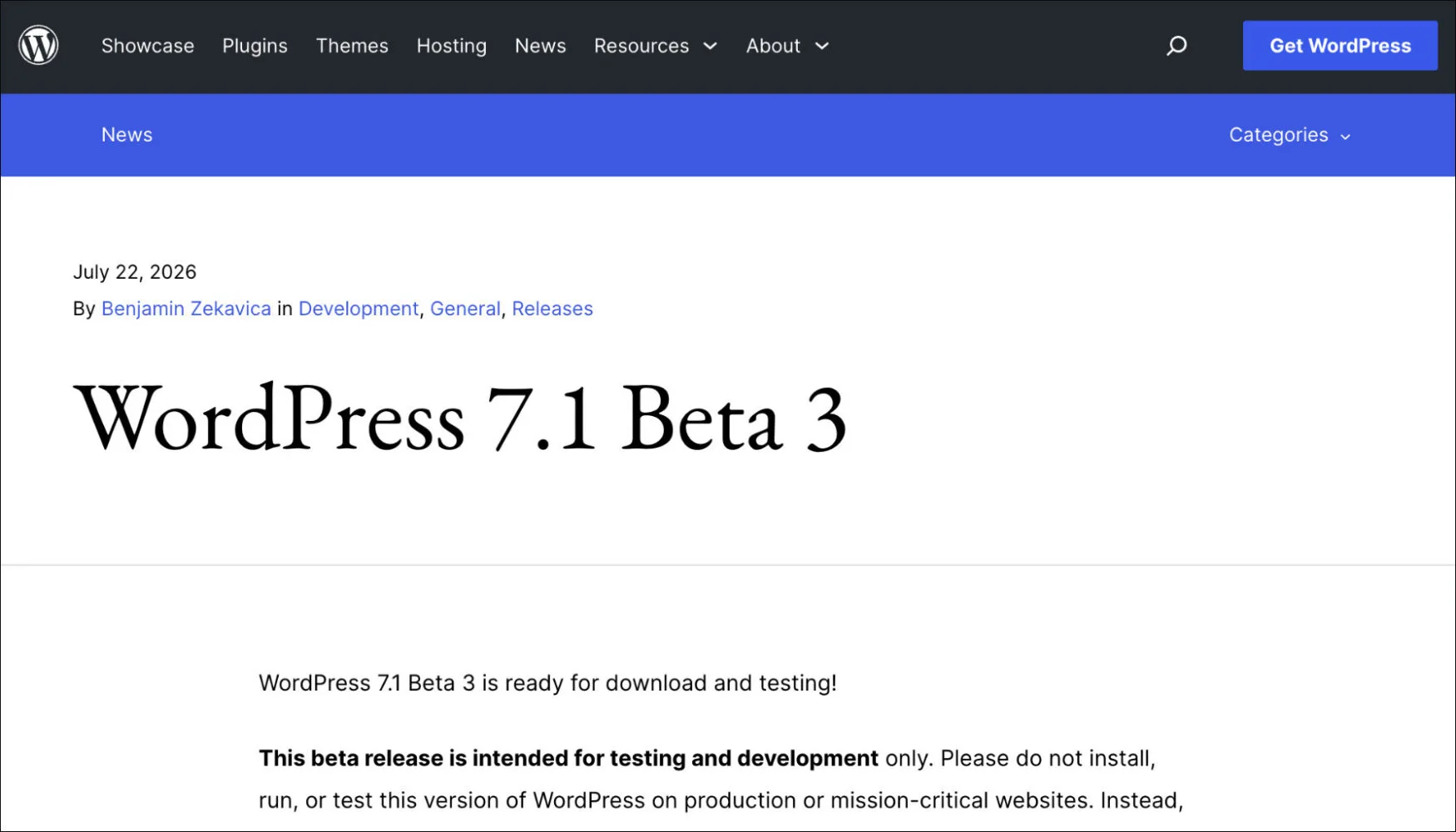Click the post date July 22, 2026
The image size is (1456, 832).
coord(135,272)
